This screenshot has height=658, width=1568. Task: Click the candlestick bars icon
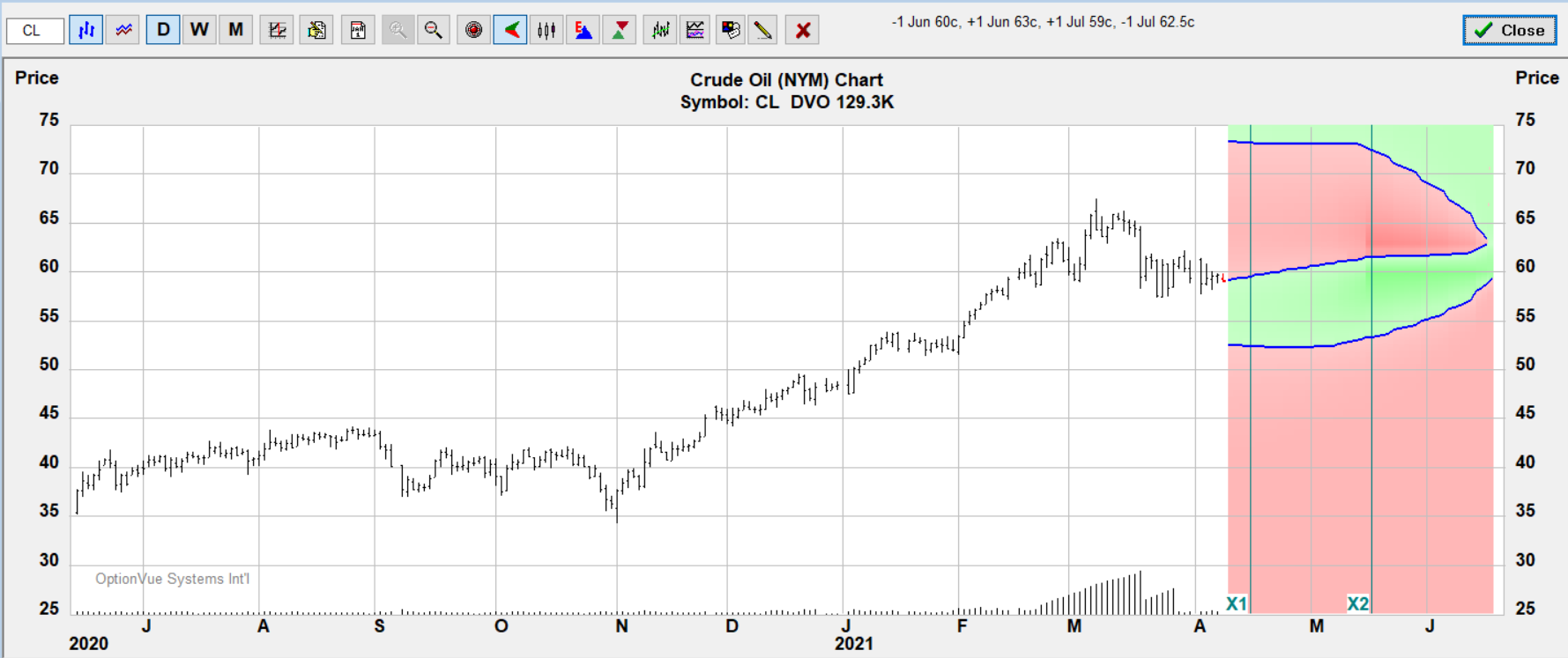click(546, 30)
